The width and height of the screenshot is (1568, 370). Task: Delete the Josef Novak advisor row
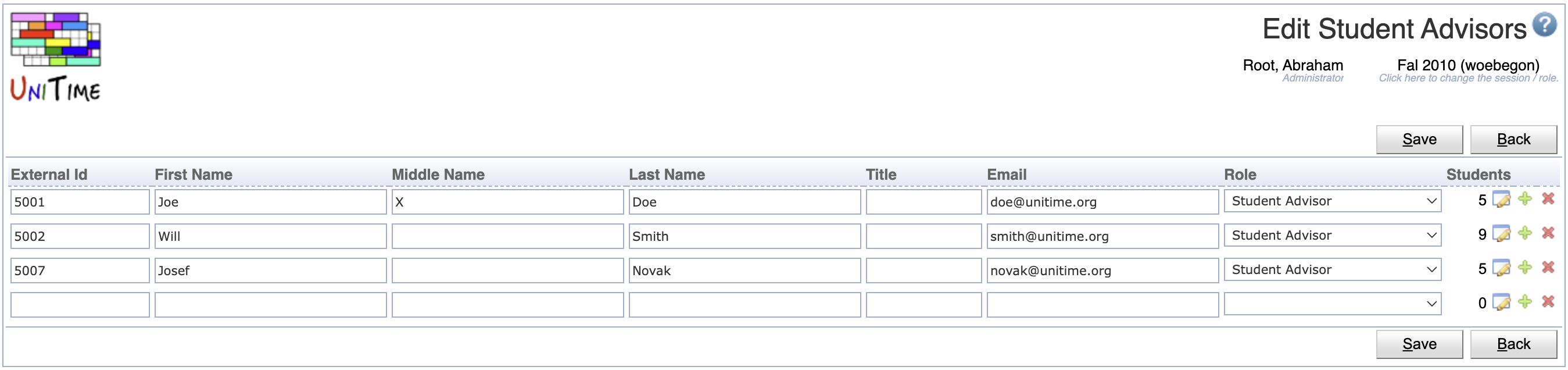[x=1548, y=268]
